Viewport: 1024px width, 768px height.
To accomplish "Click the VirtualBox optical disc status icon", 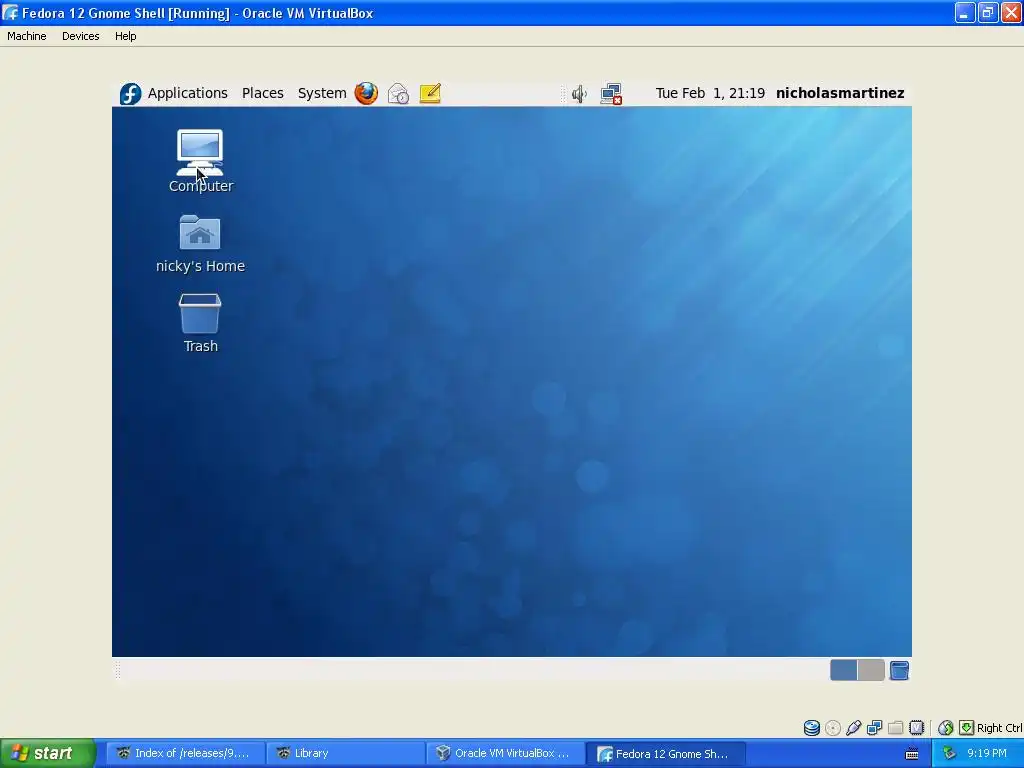I will pyautogui.click(x=833, y=728).
